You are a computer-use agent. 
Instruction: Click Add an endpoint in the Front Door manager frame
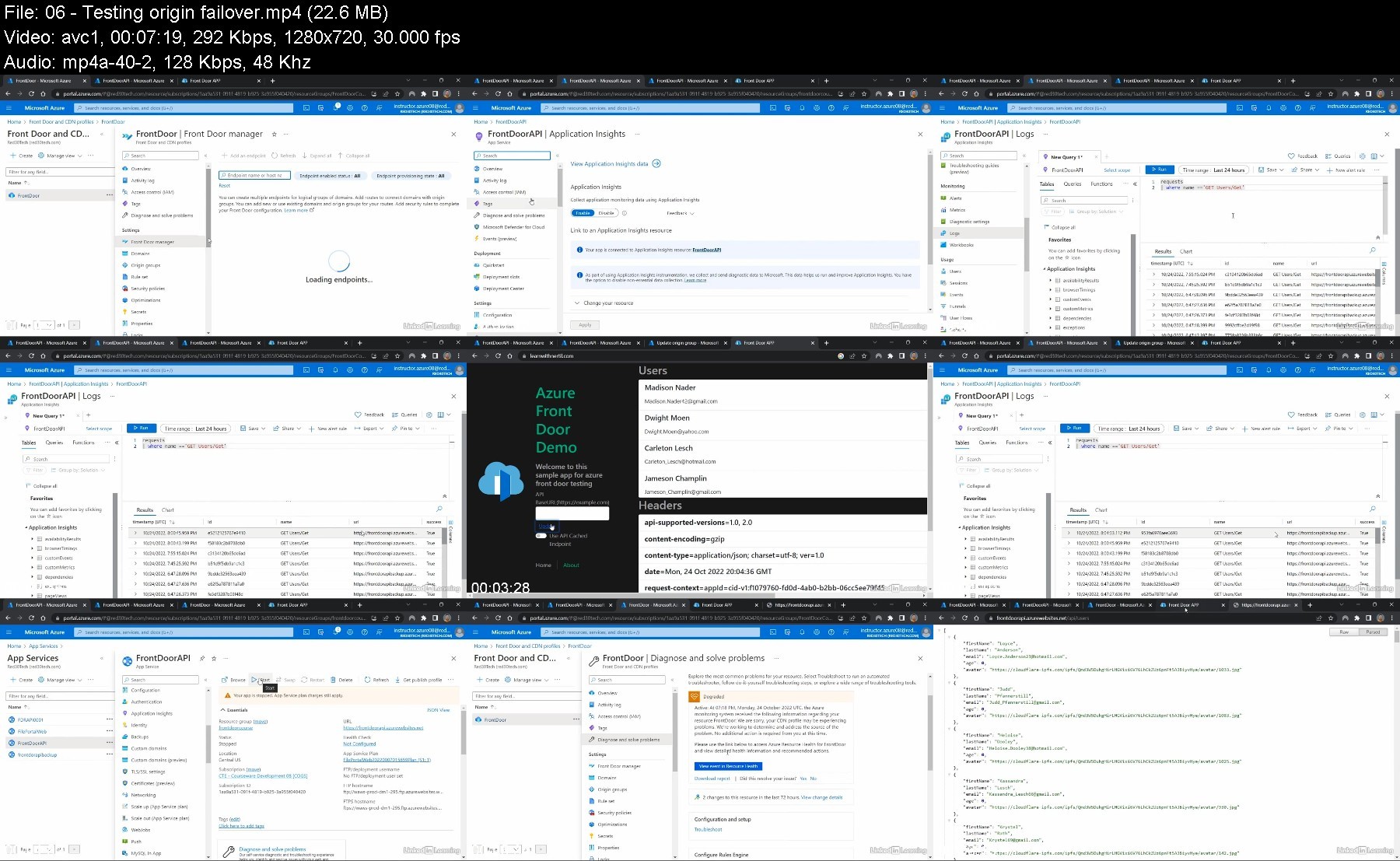(x=243, y=156)
